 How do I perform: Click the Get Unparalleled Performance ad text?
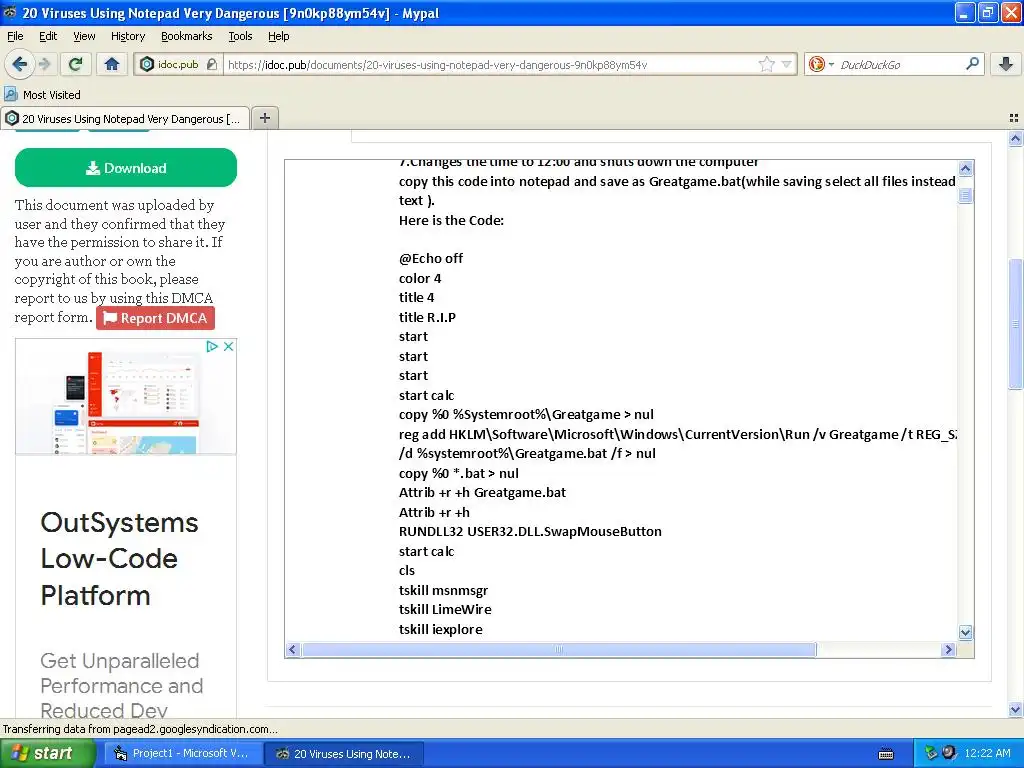click(121, 685)
